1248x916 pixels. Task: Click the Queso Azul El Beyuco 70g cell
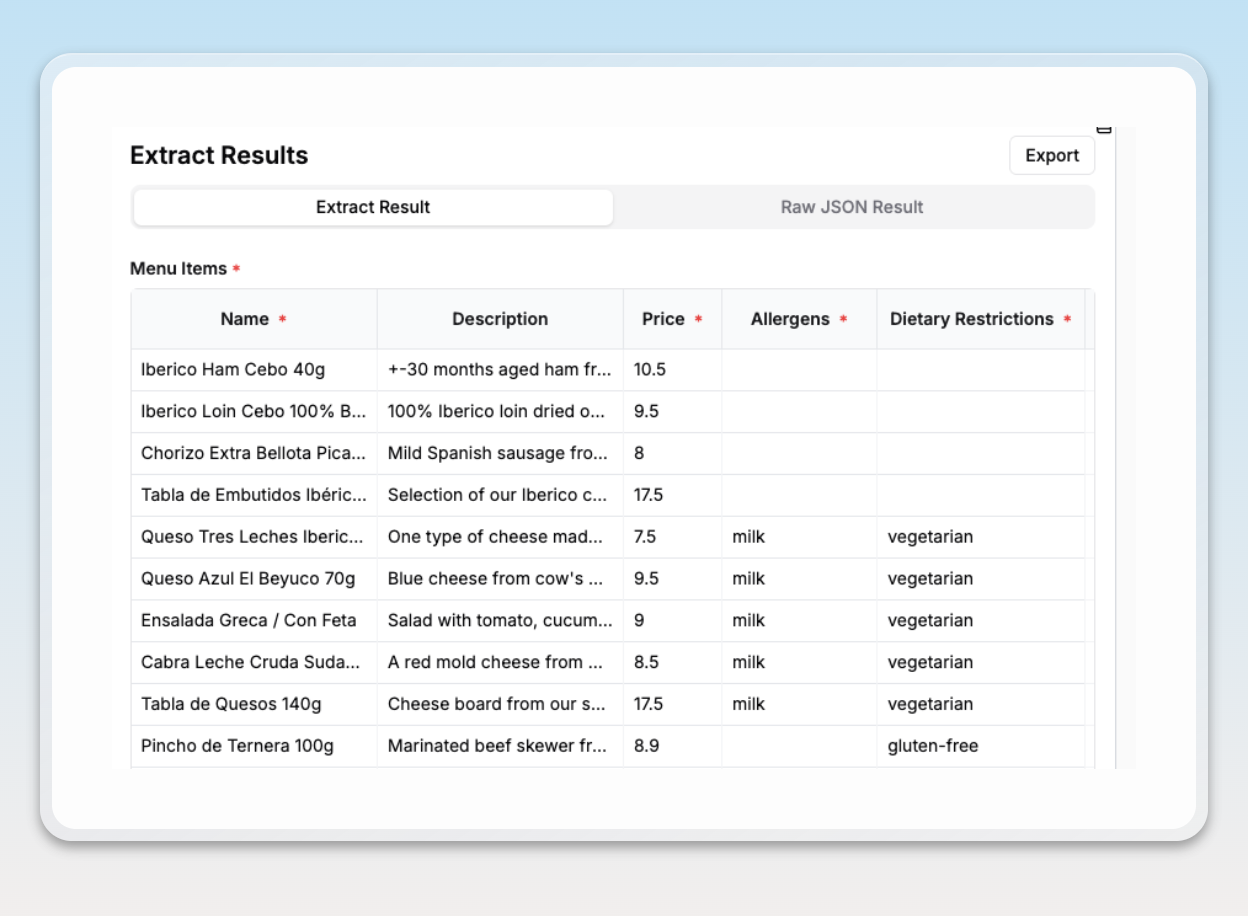(x=248, y=579)
